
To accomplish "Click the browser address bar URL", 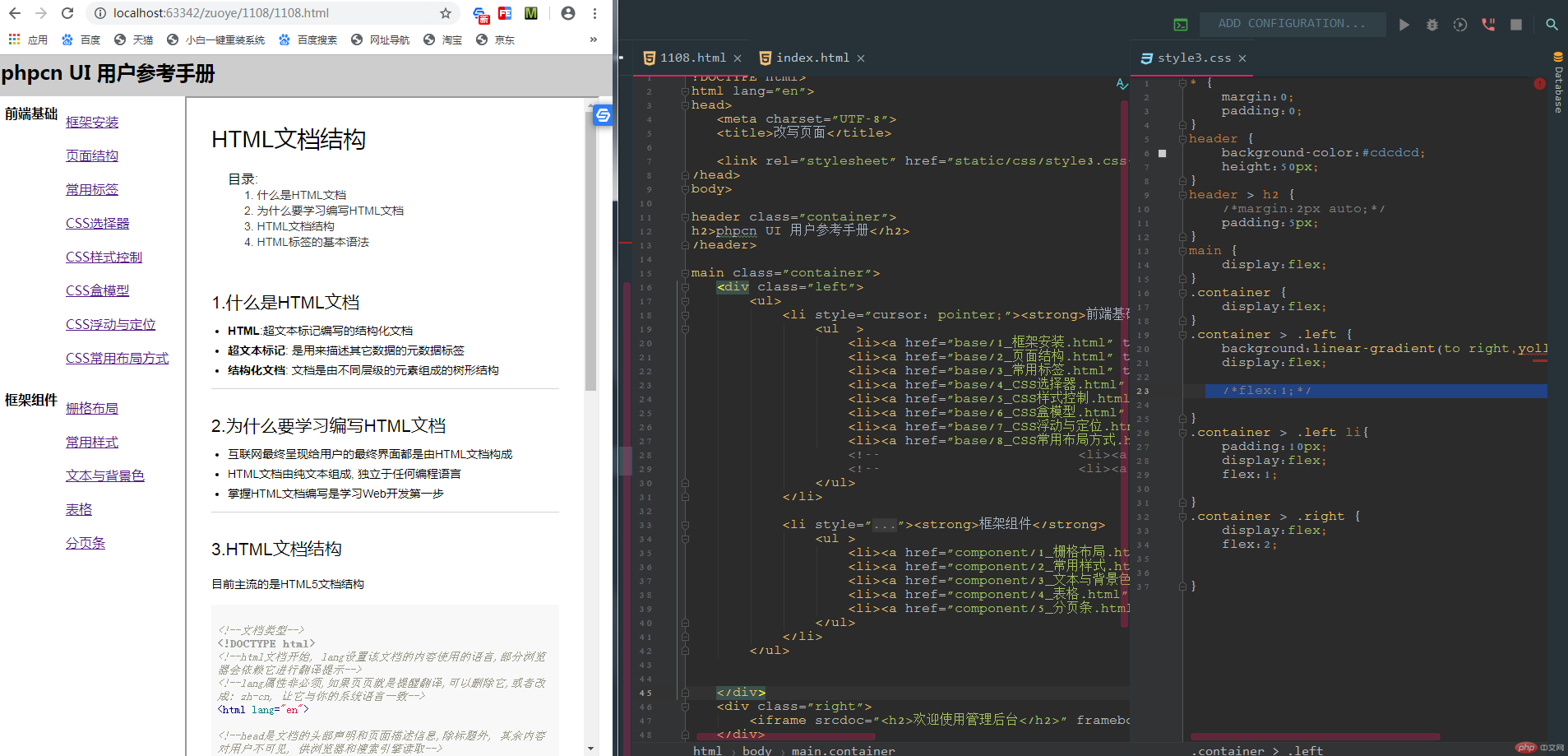I will [220, 13].
